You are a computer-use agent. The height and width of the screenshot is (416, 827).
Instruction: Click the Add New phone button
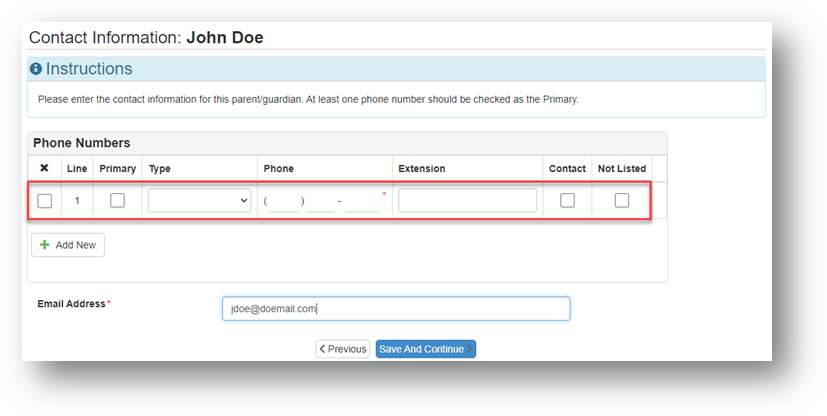pyautogui.click(x=68, y=245)
